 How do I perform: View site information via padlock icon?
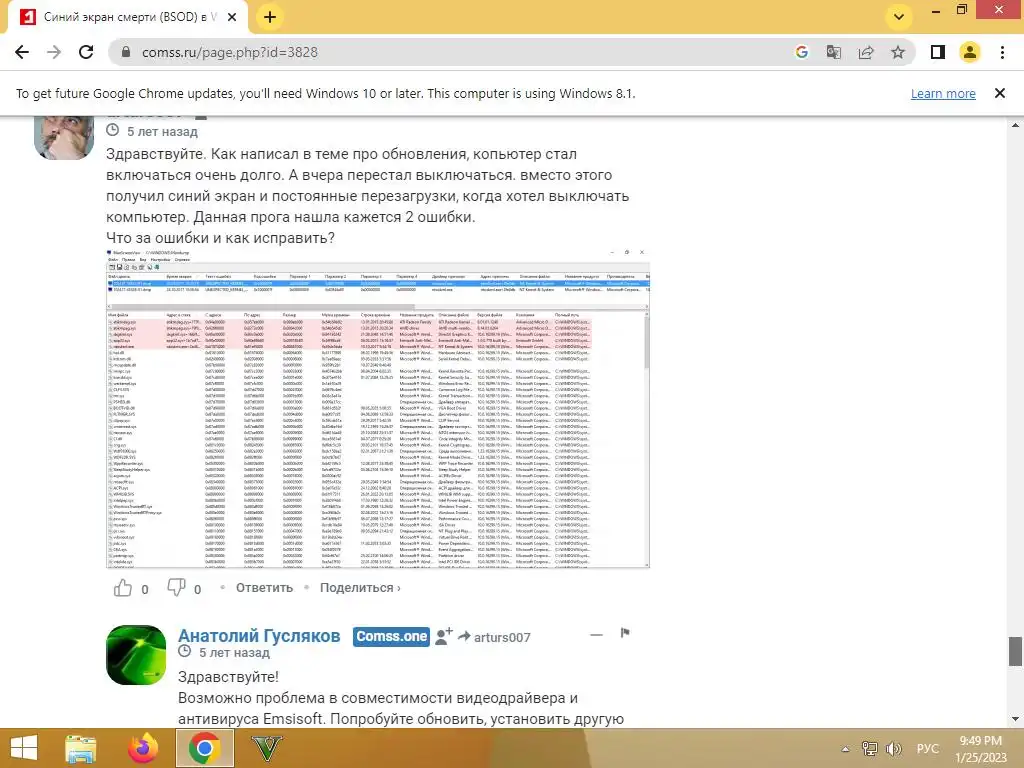126,52
